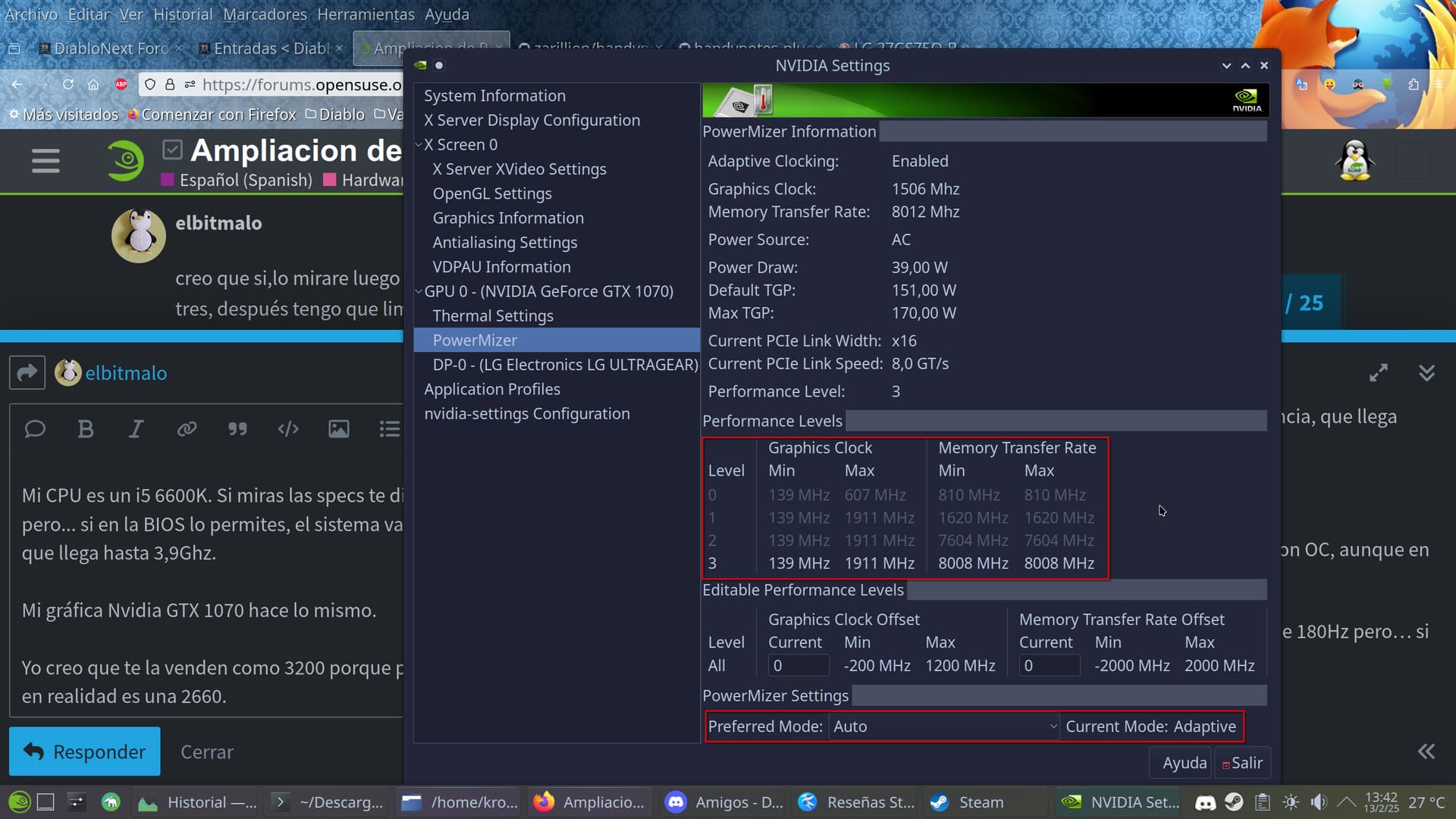Click the Memory Transfer Rate Offset current field
Screen dimensions: 1456x819
point(1050,666)
